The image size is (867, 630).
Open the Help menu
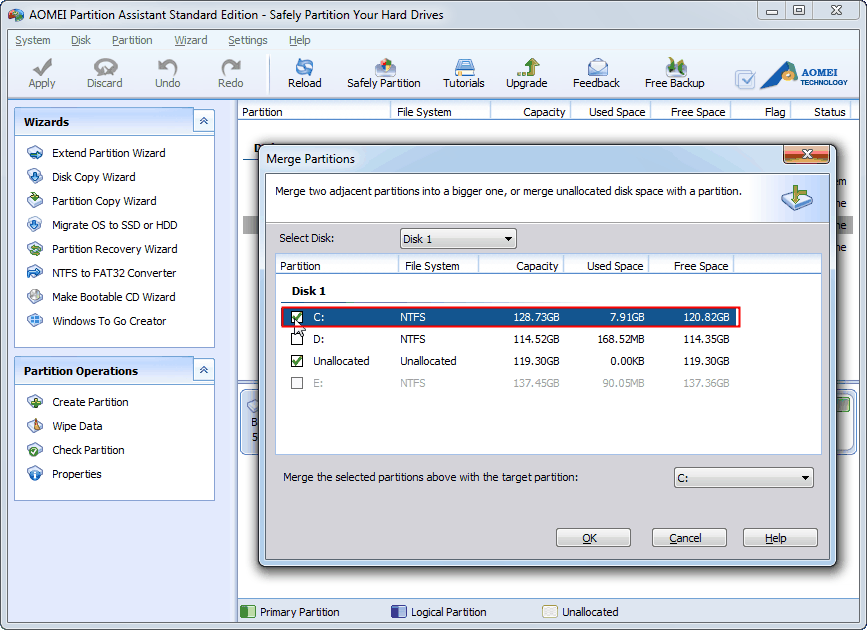(x=299, y=40)
